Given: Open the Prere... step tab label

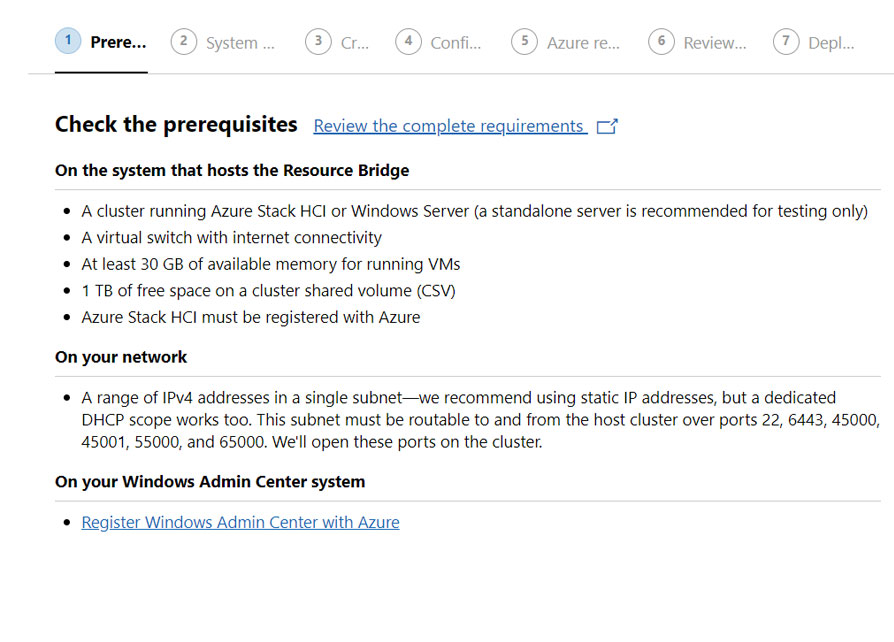Looking at the screenshot, I should 118,42.
